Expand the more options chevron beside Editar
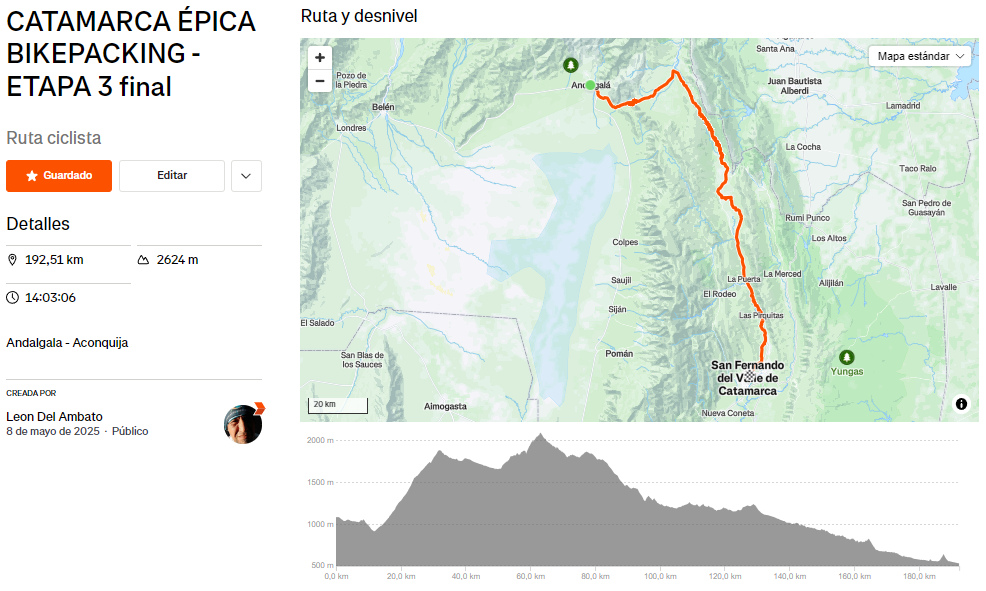The height and width of the screenshot is (591, 986). (246, 176)
